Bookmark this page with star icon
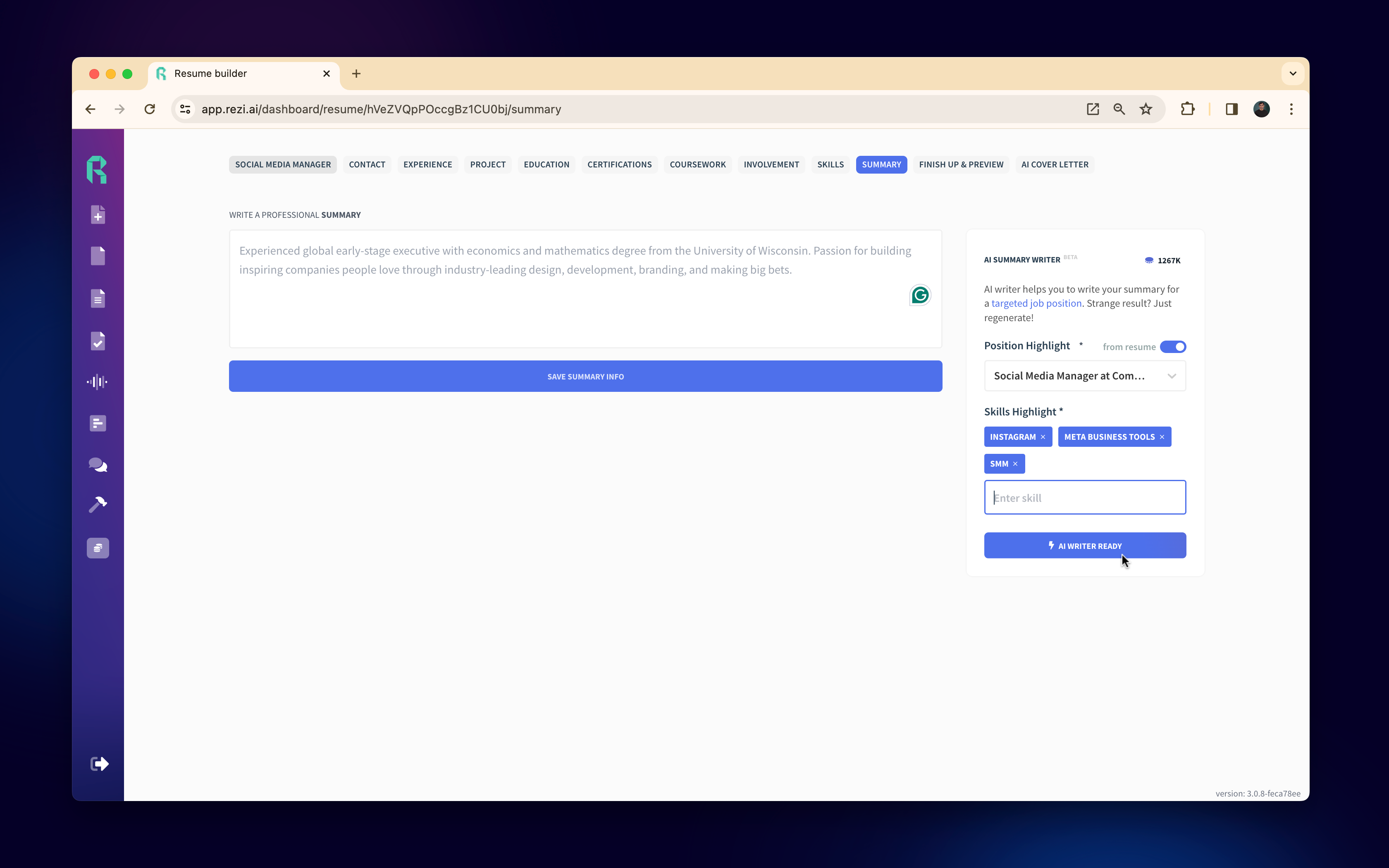The height and width of the screenshot is (868, 1389). (x=1146, y=109)
